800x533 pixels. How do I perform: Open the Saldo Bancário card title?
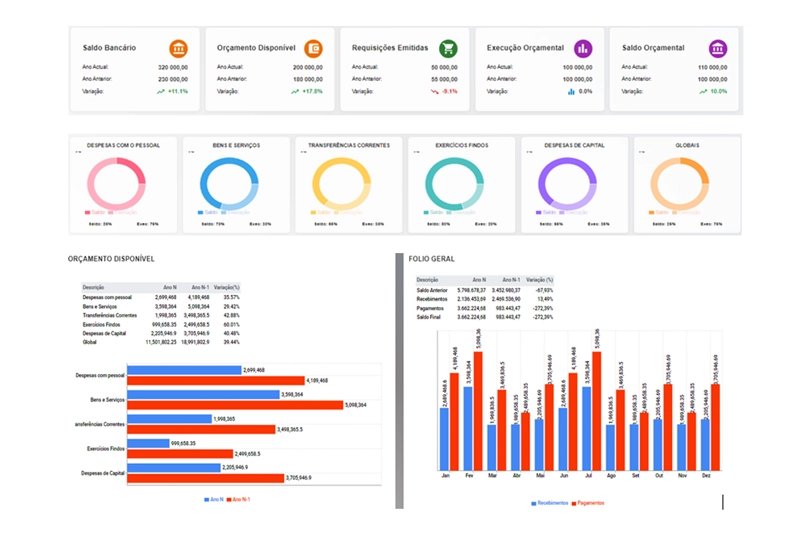coord(109,48)
